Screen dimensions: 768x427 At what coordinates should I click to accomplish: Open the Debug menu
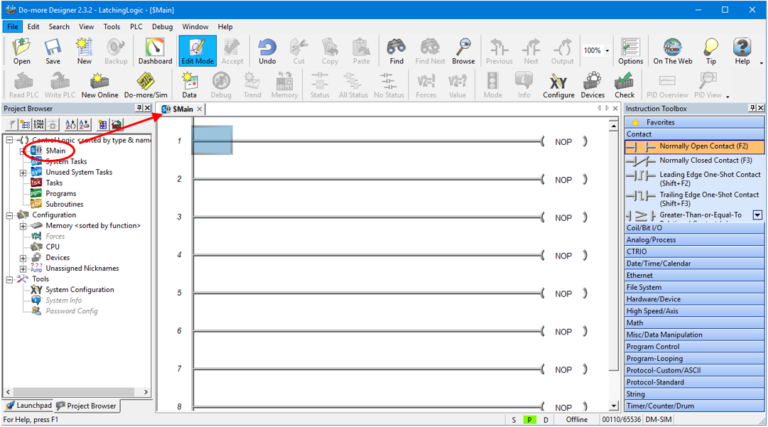(162, 26)
